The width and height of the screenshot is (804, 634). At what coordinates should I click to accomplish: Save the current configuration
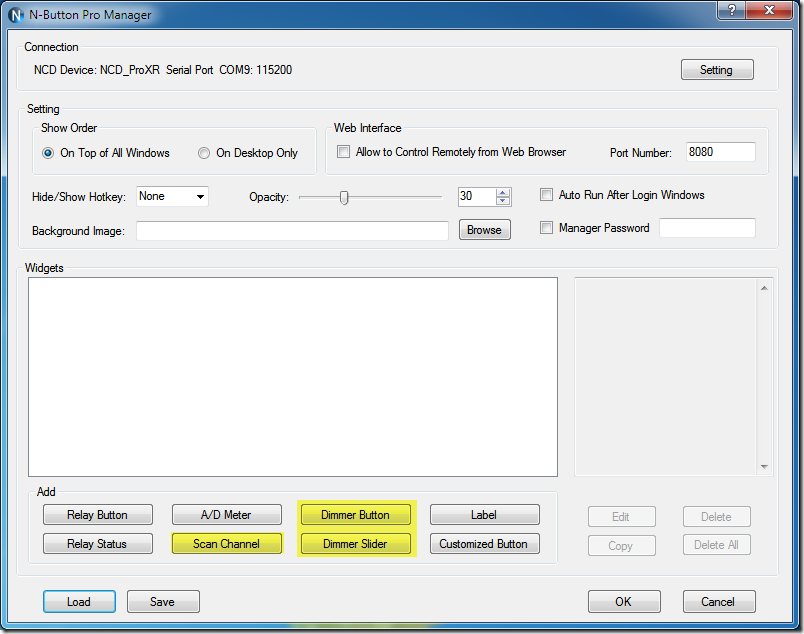click(163, 601)
